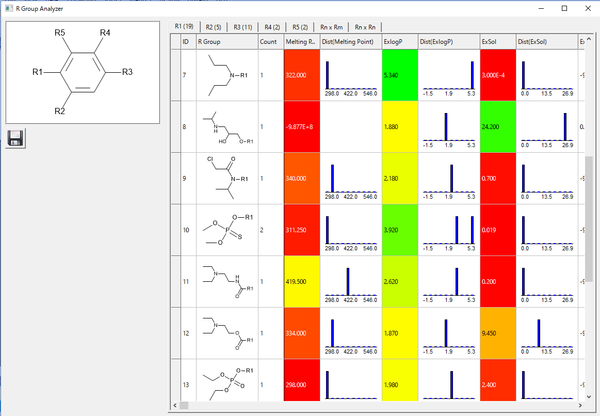Screen dimensions: 600x416
Task: Open the Rn x Rn tab
Action: tap(367, 25)
